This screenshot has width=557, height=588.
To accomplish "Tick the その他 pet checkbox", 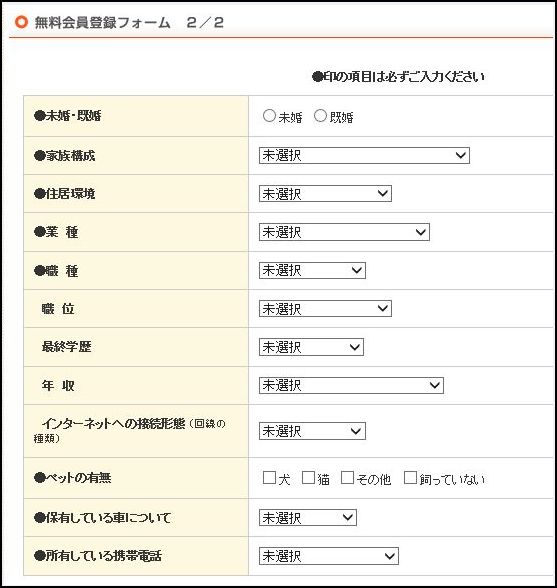I will (347, 477).
